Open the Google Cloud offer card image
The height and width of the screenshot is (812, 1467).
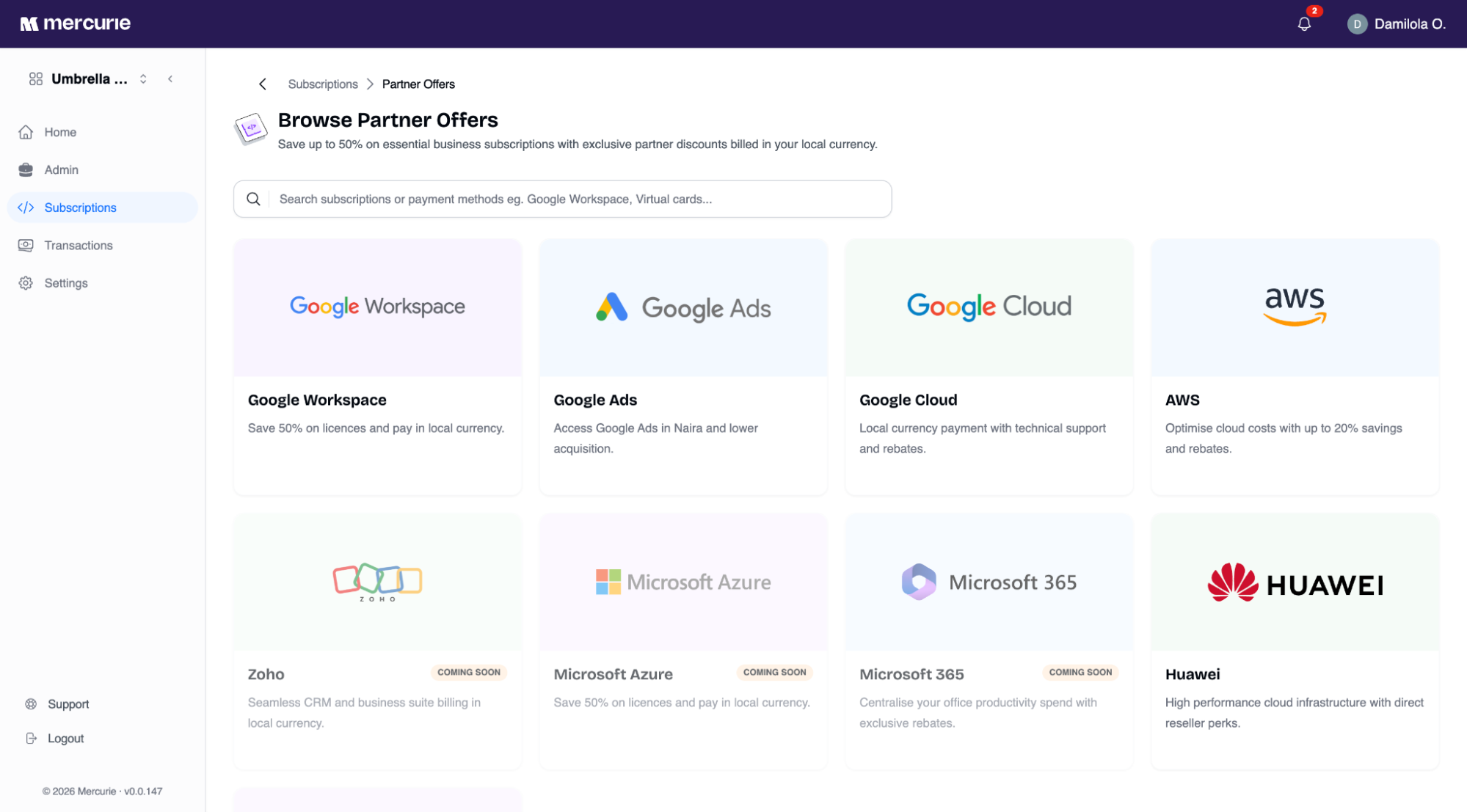coord(989,307)
